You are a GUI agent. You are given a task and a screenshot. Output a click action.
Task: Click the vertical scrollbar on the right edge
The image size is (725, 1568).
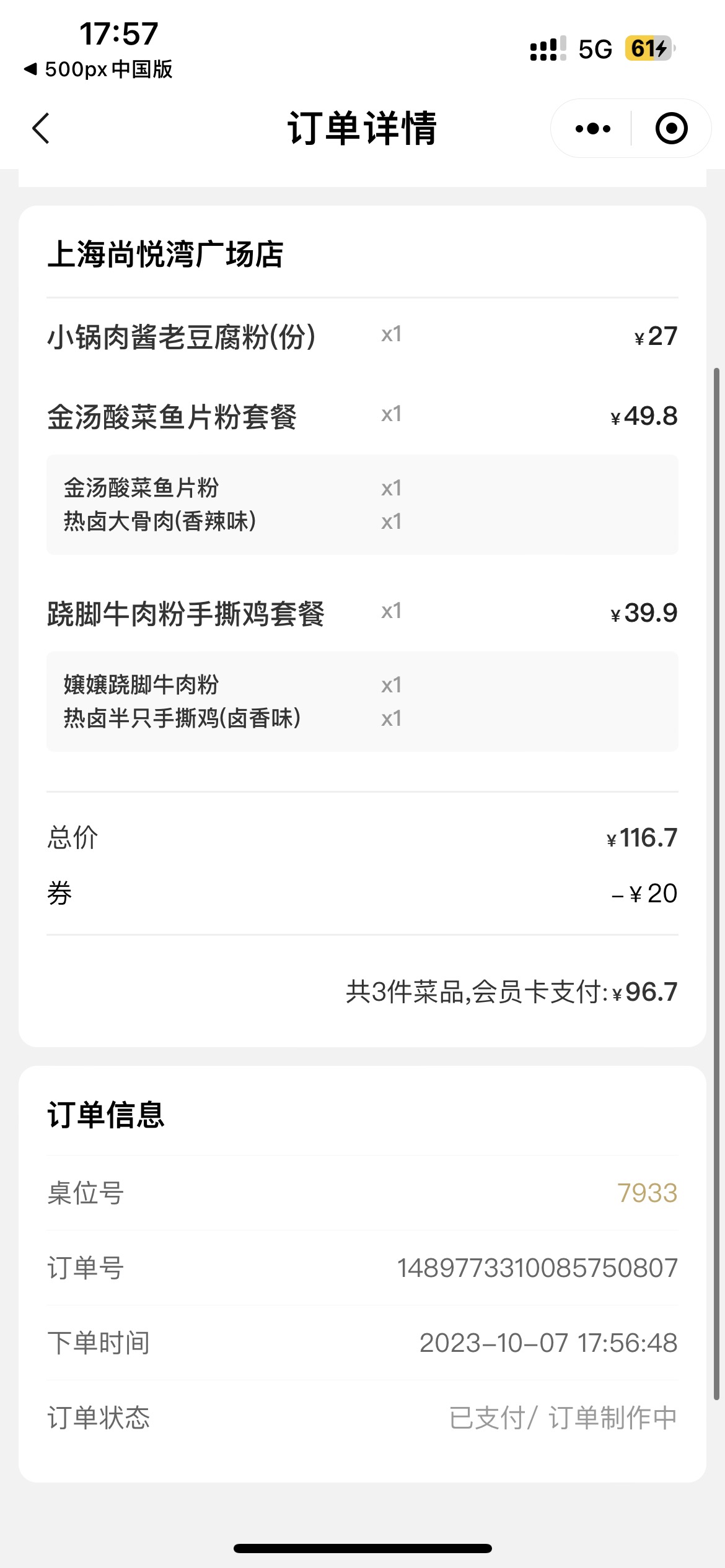tap(716, 884)
